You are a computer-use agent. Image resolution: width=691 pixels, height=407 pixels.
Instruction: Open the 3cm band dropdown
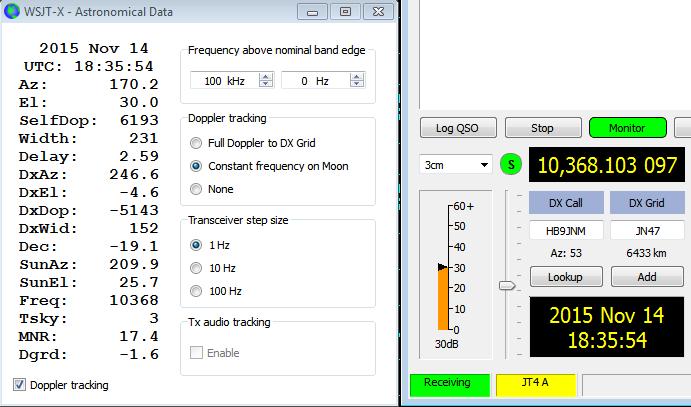[456, 165]
